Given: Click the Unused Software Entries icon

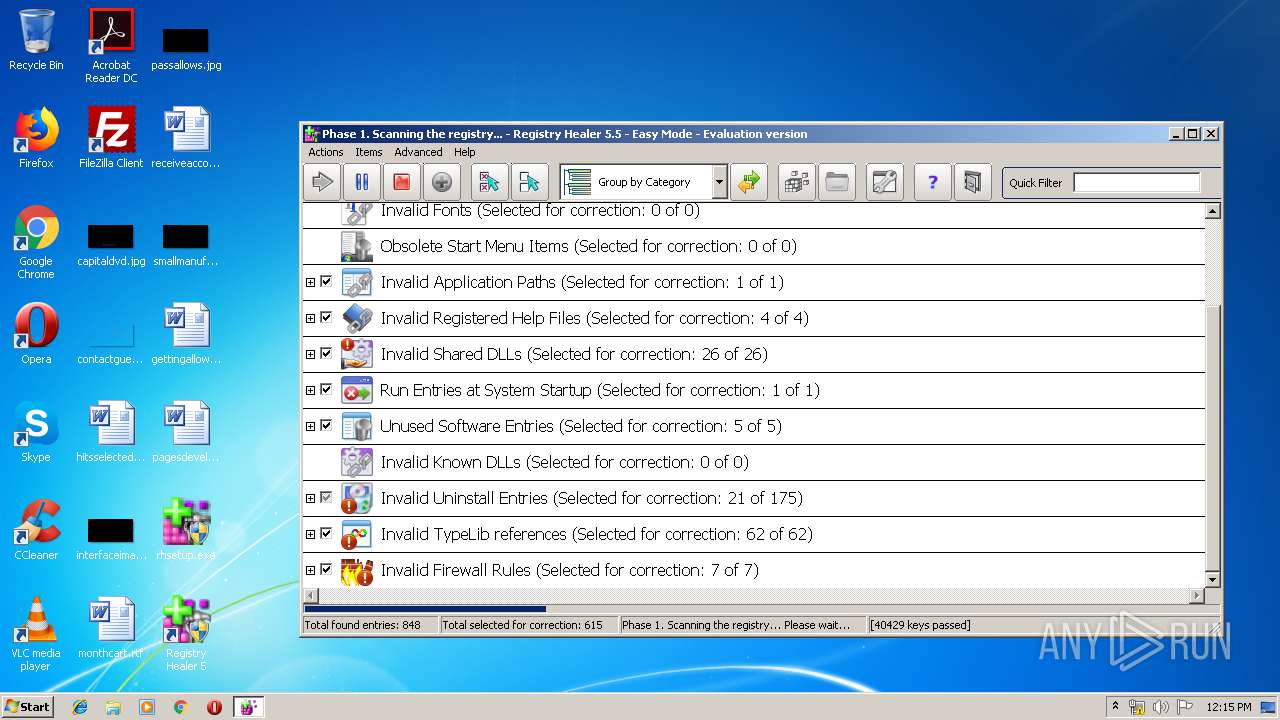Looking at the screenshot, I should coord(356,426).
